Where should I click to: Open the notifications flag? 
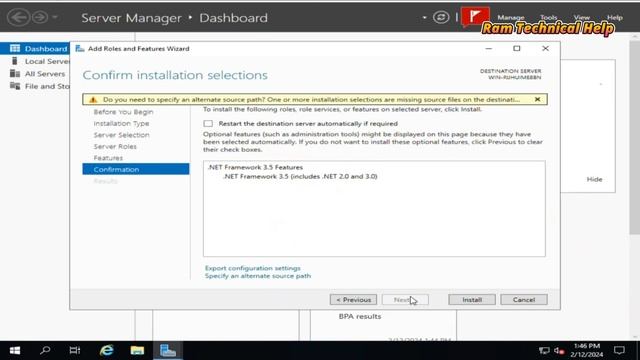click(x=475, y=17)
